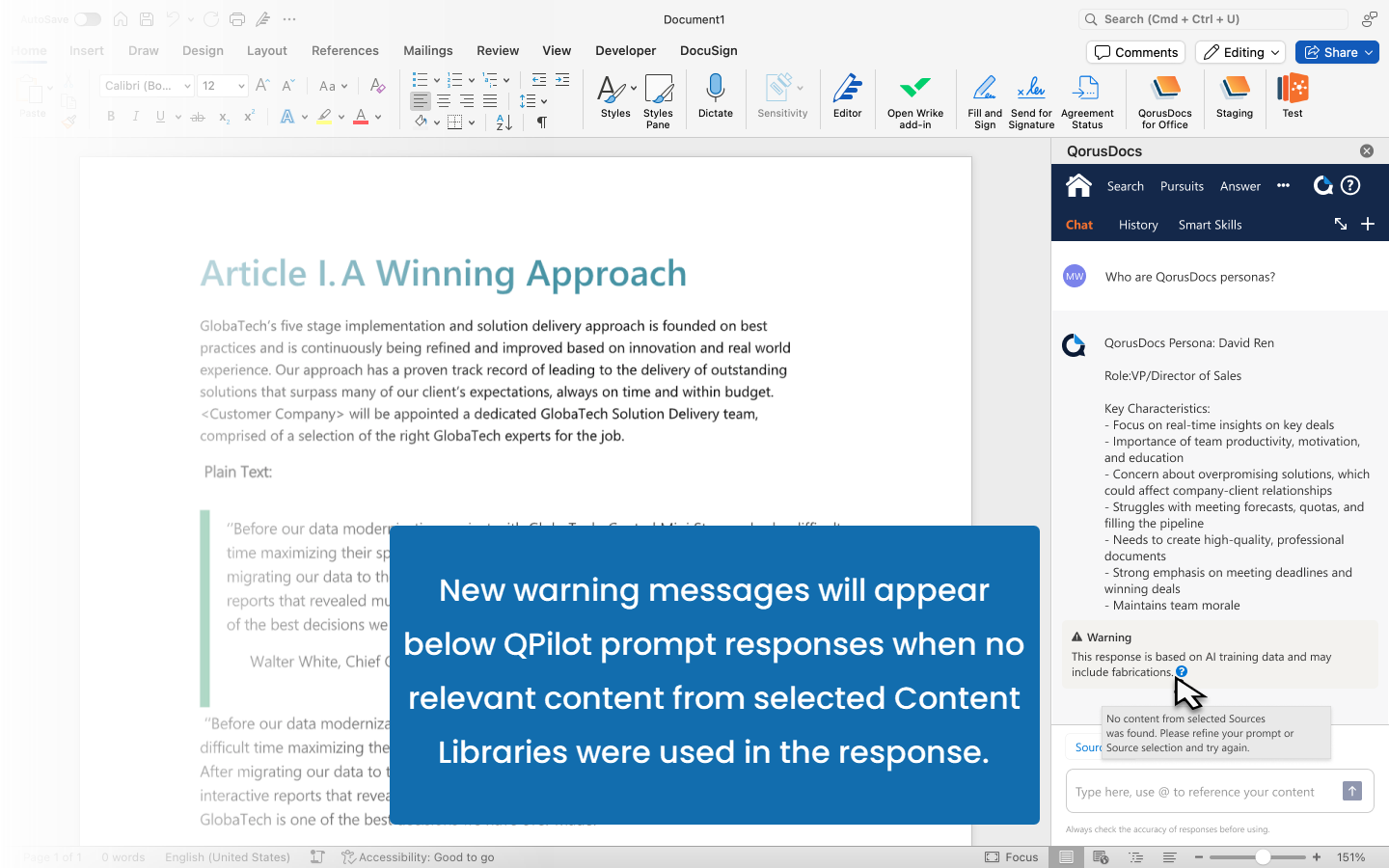Viewport: 1389px width, 868px height.
Task: Start a new chat with plus icon
Action: [x=1368, y=224]
